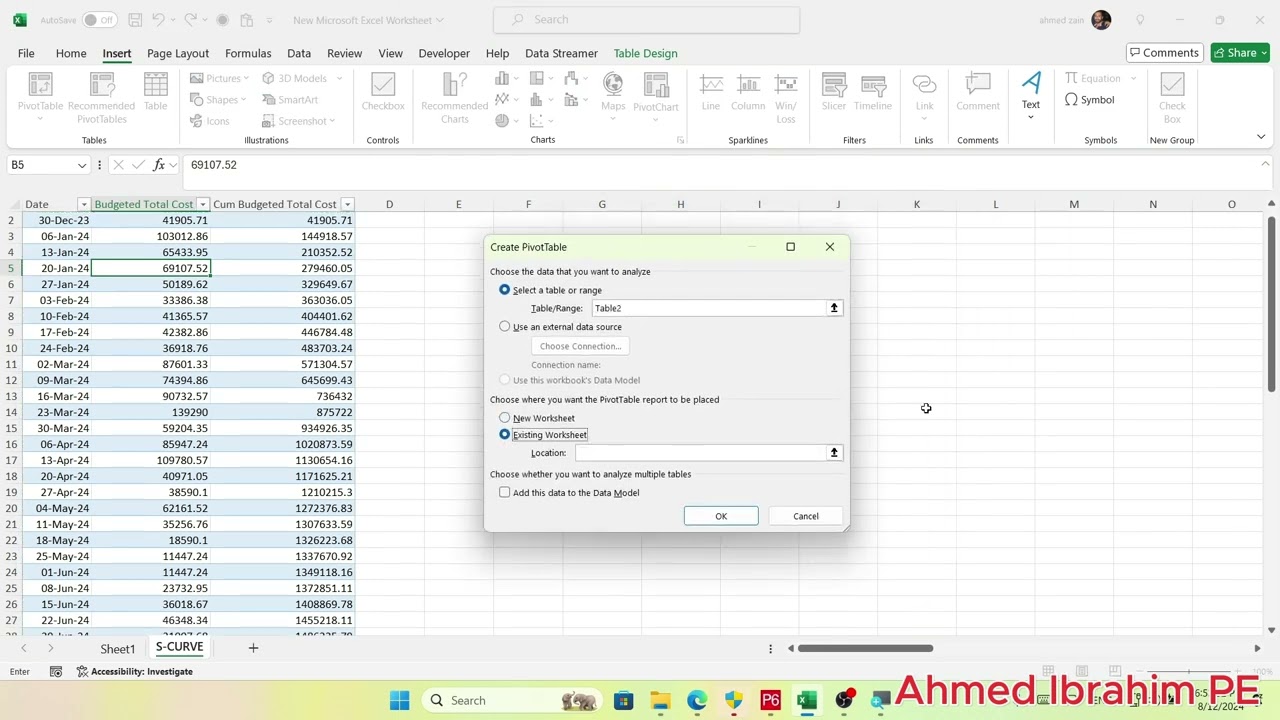Insert a Line sparkline
Viewport: 1280px width, 720px height.
coord(711,92)
